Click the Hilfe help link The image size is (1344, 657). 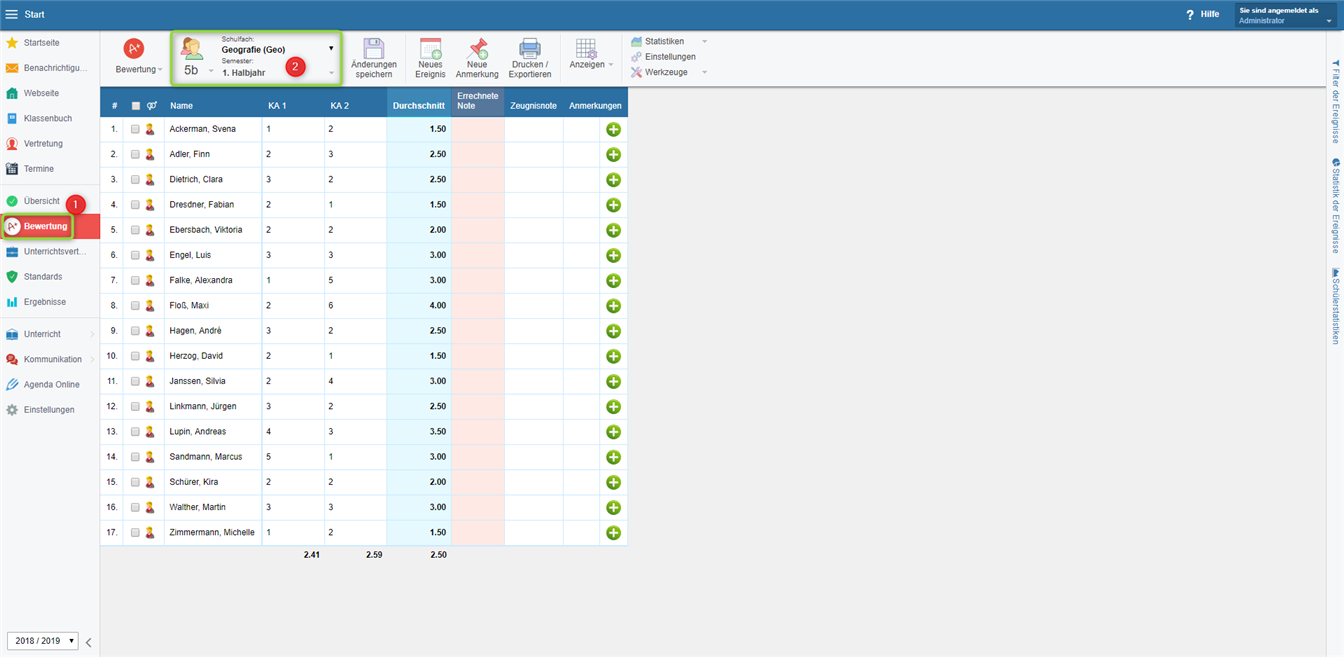point(1202,15)
